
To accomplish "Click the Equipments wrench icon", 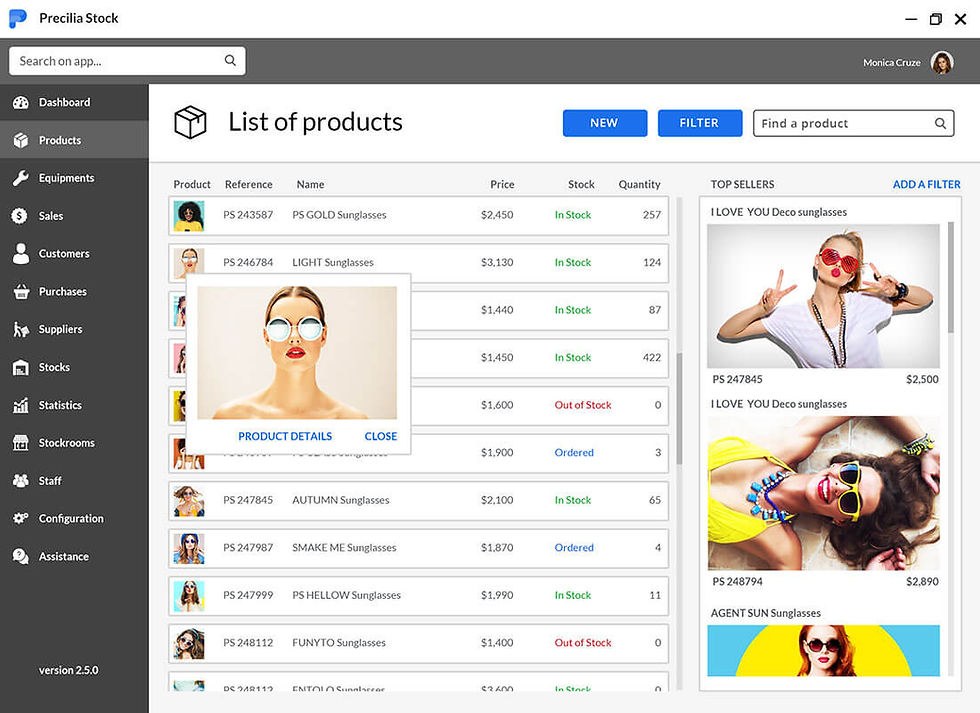I will (21, 178).
